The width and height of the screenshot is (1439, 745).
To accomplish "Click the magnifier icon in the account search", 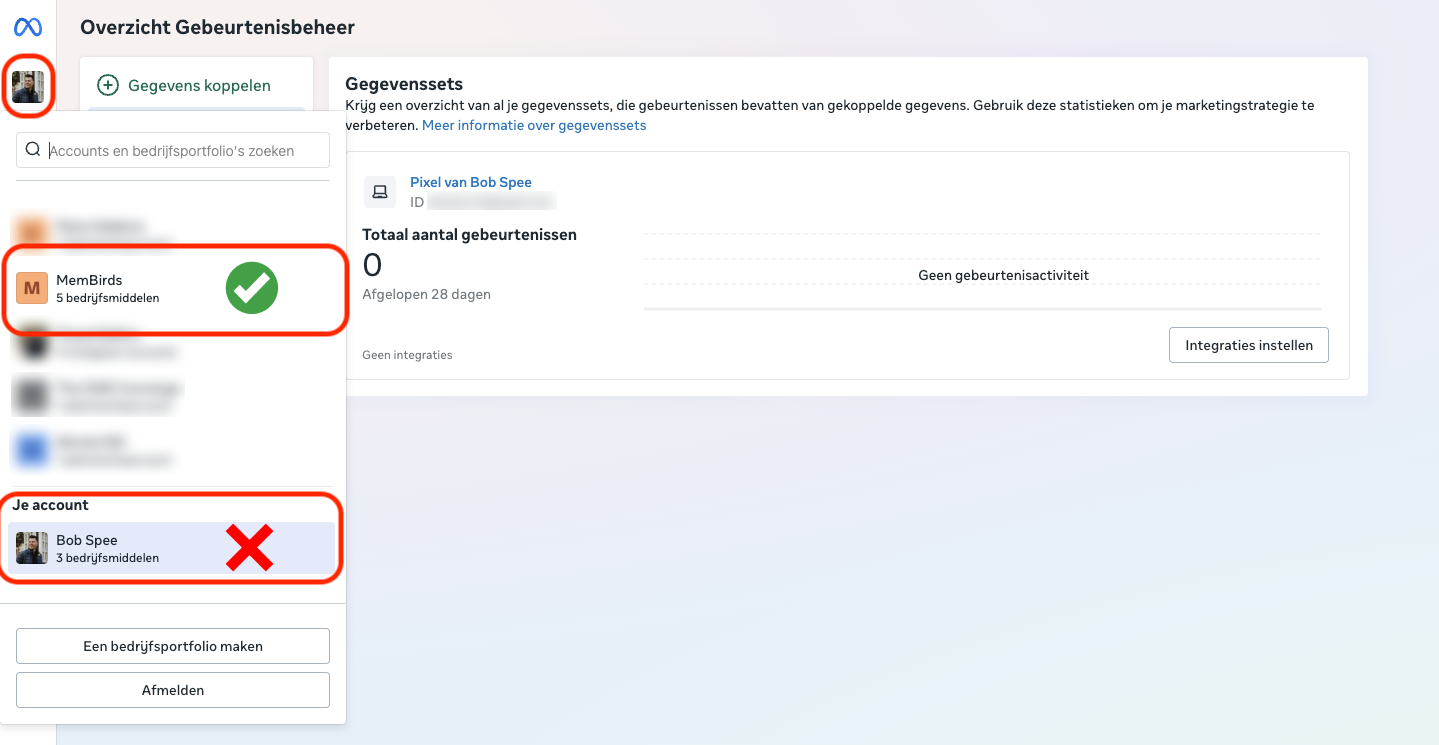I will coord(33,150).
